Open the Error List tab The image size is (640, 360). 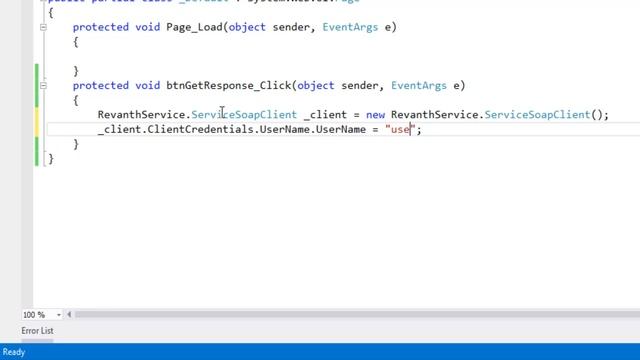pos(37,331)
